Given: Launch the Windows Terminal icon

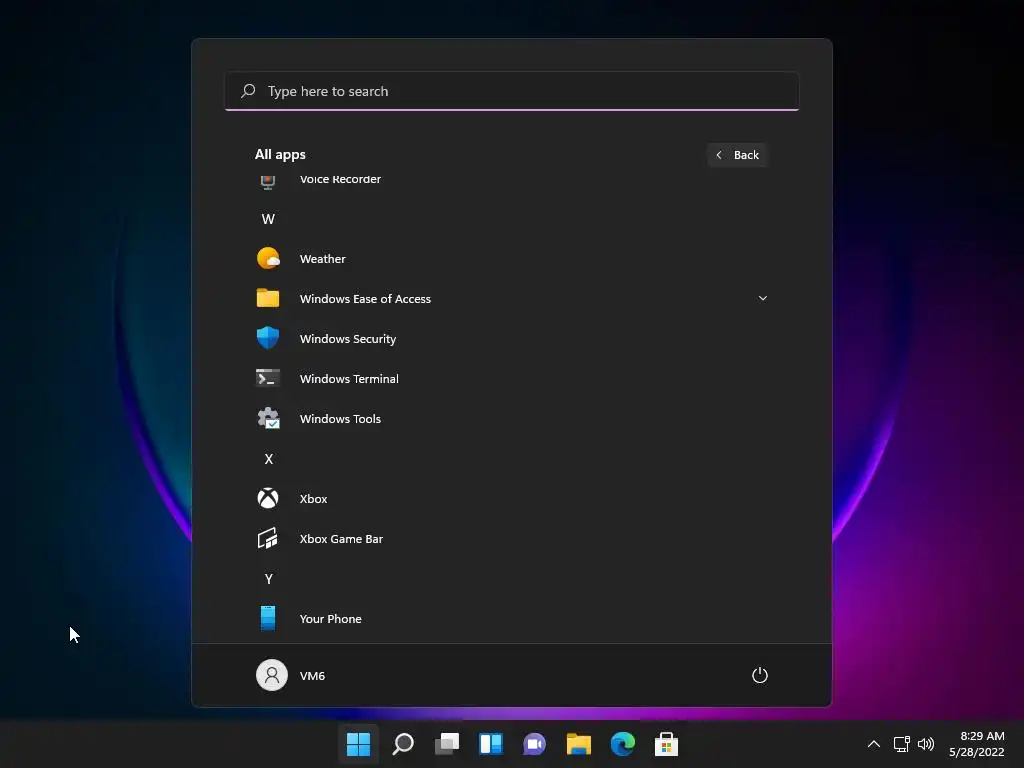Looking at the screenshot, I should point(268,378).
